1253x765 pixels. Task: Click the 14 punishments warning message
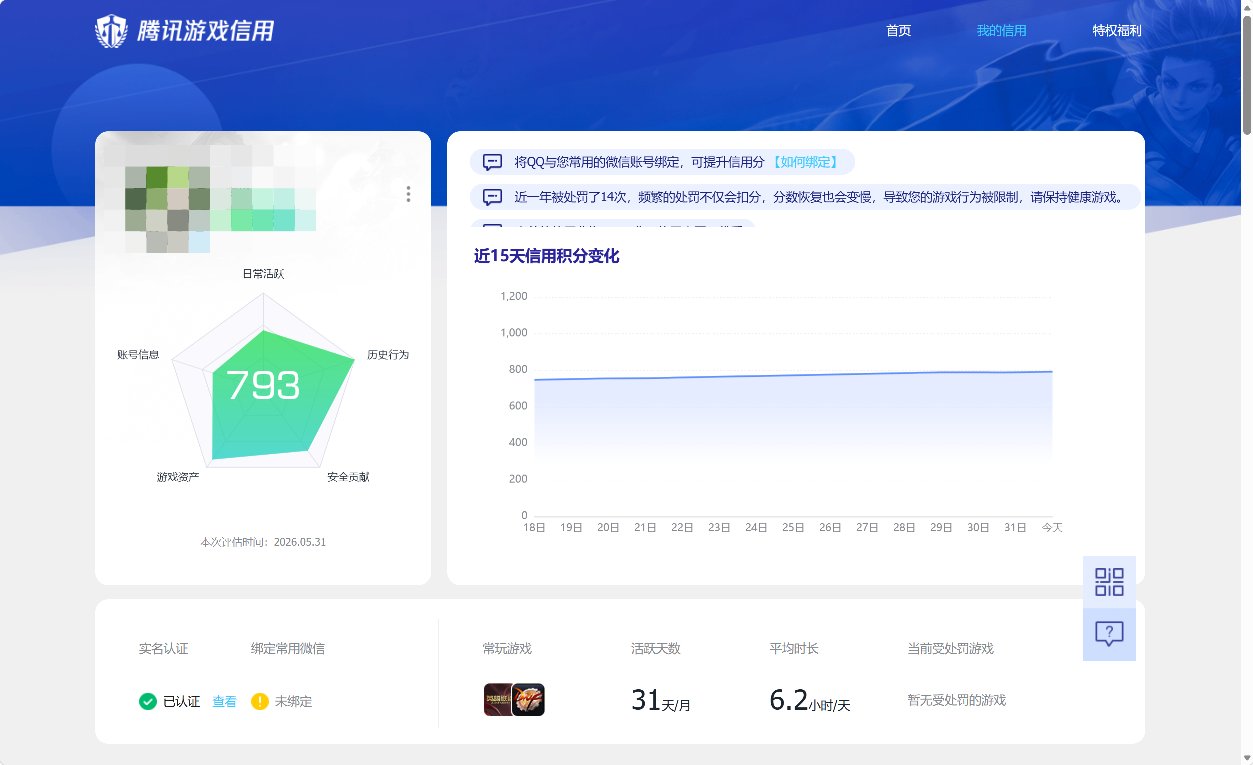pos(805,197)
